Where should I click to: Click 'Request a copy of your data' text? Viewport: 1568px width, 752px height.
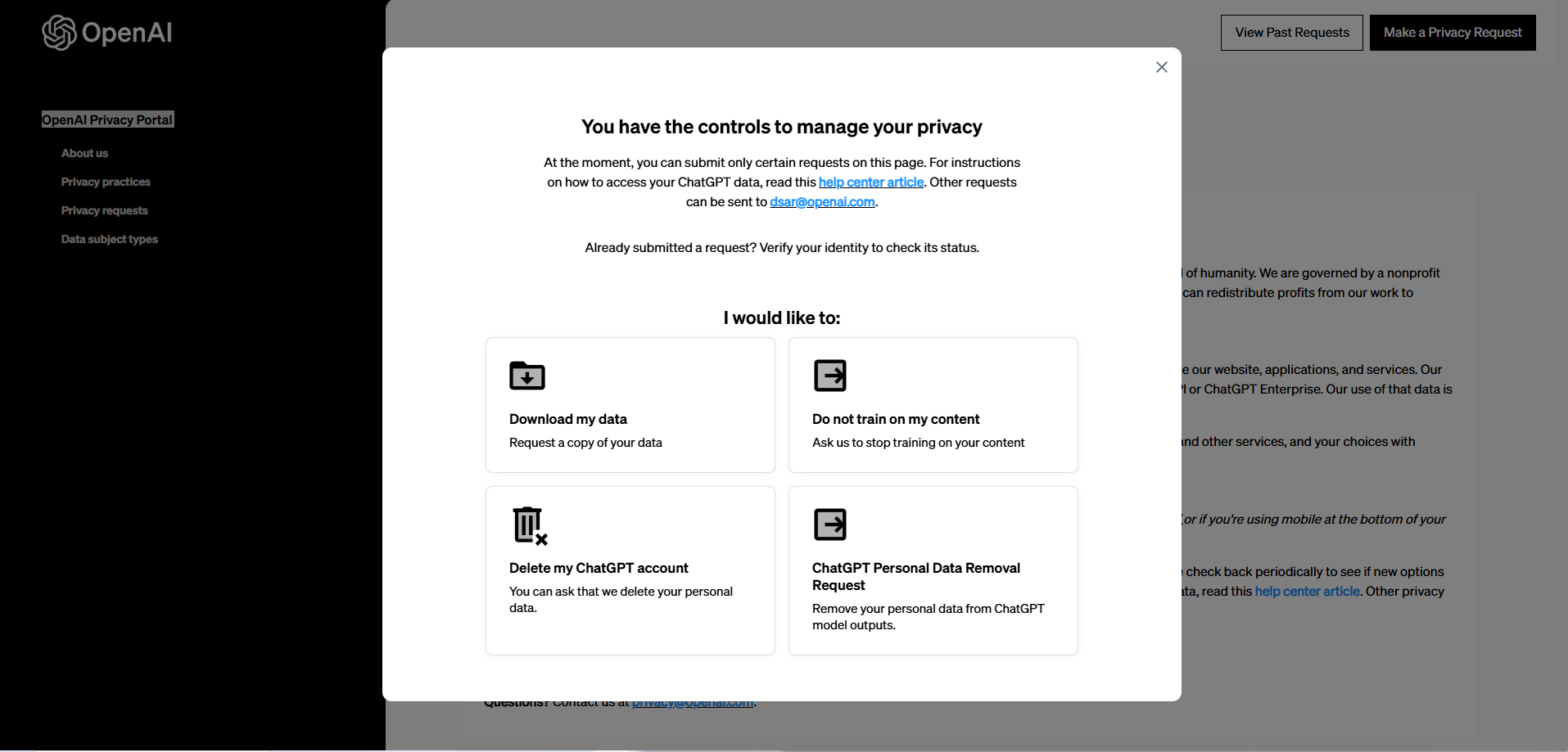point(585,443)
